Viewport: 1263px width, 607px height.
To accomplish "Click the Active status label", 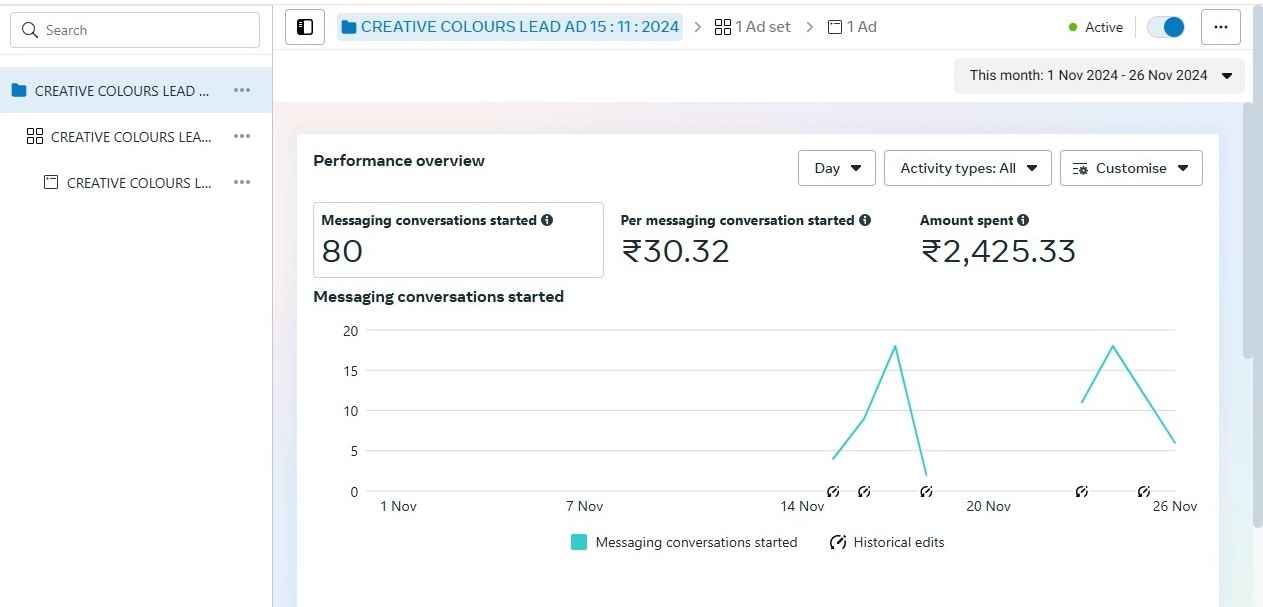I will [x=1104, y=27].
